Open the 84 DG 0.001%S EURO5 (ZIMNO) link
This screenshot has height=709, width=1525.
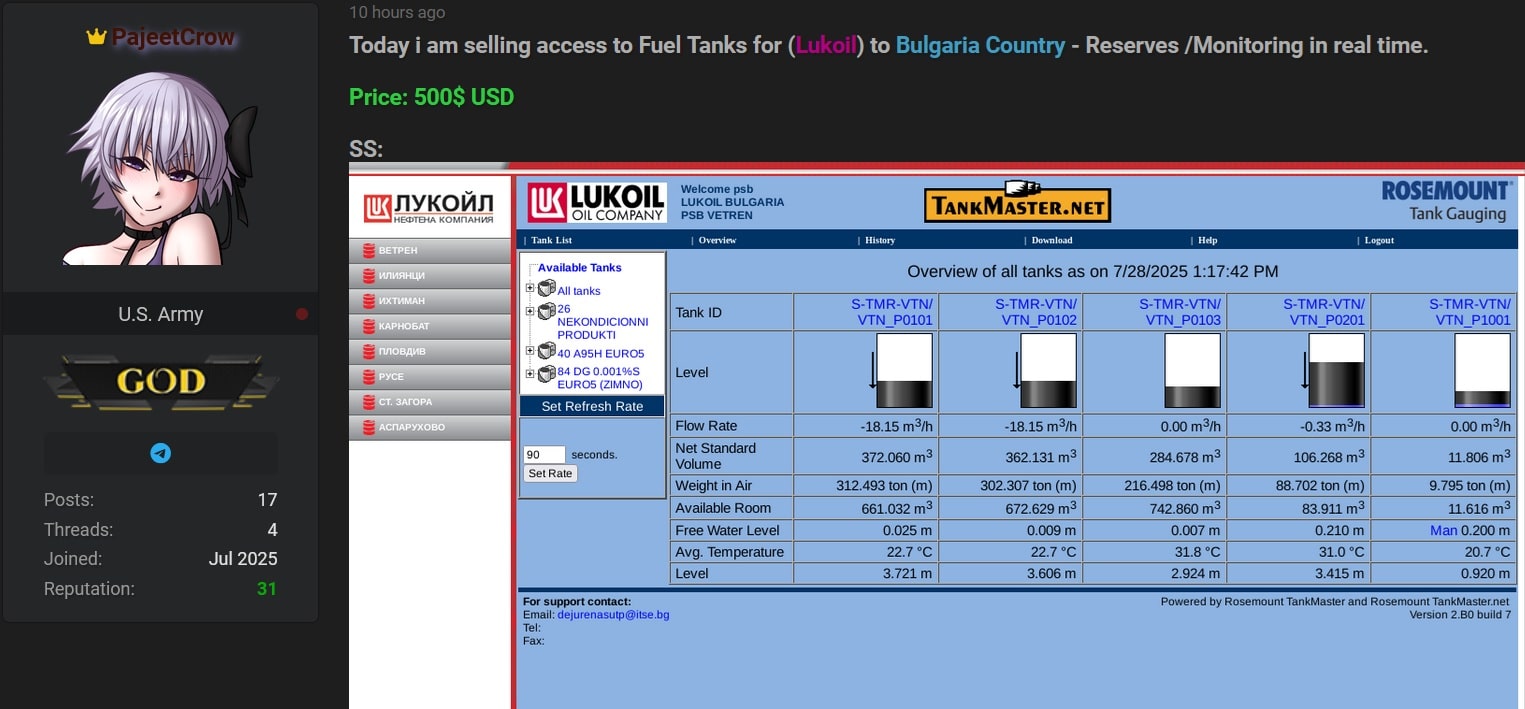599,378
